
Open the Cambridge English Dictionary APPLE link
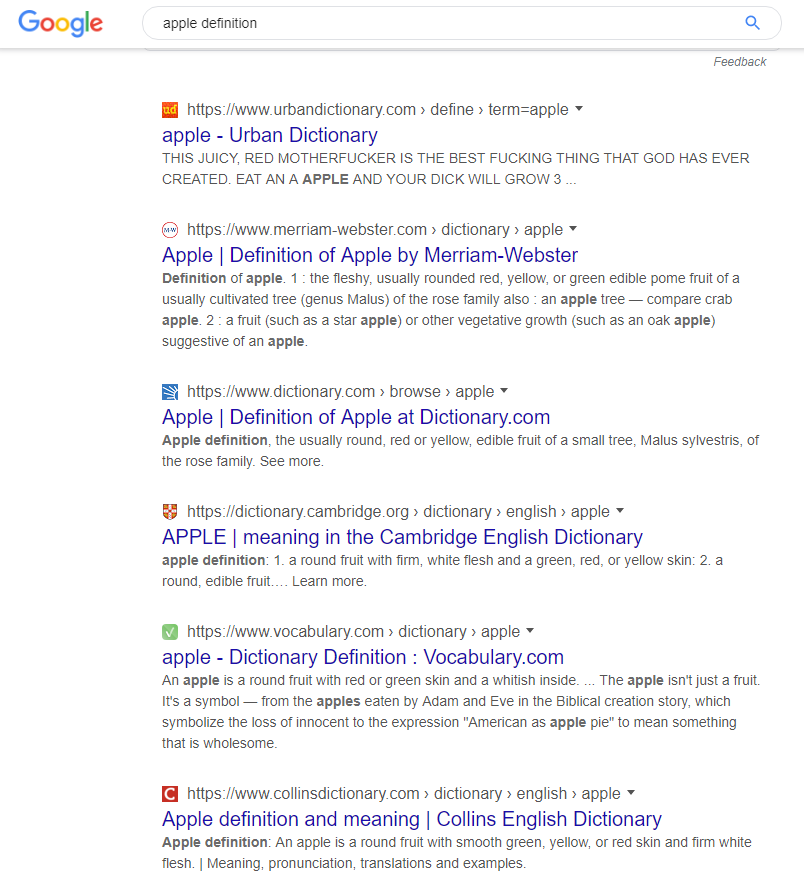coord(402,537)
